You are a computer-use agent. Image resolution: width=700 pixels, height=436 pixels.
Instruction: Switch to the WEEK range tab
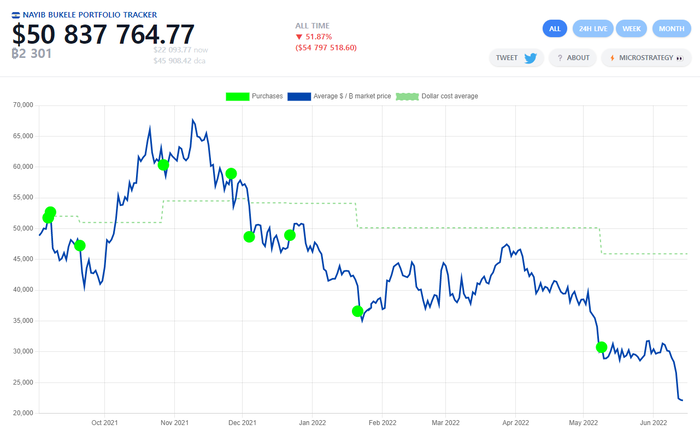(631, 29)
